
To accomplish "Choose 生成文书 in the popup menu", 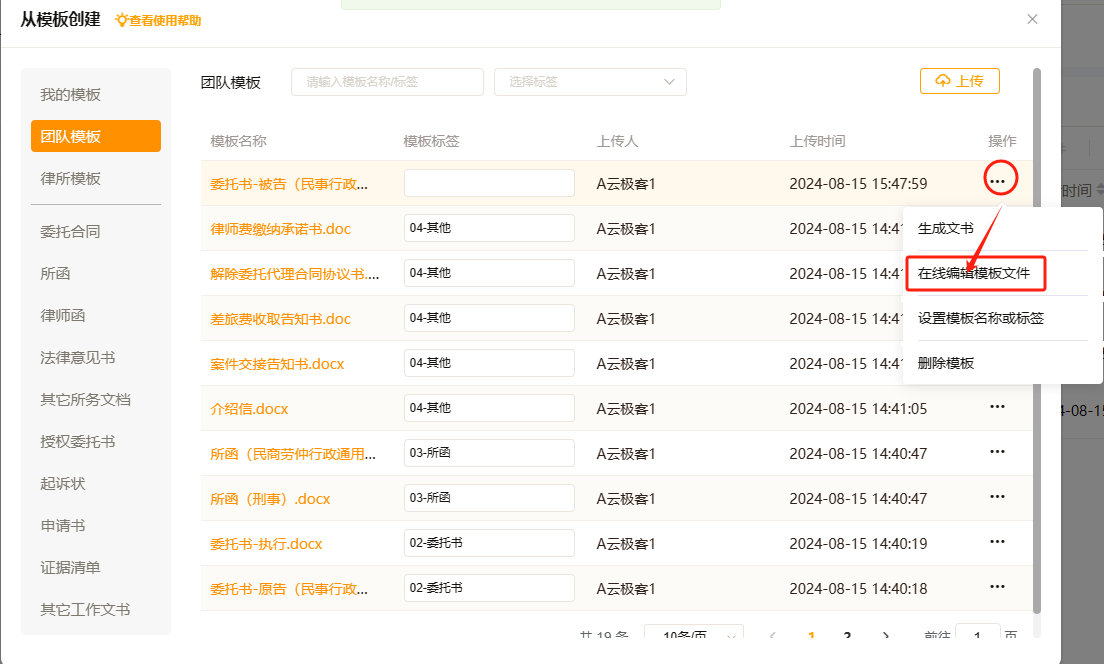I will pyautogui.click(x=945, y=228).
